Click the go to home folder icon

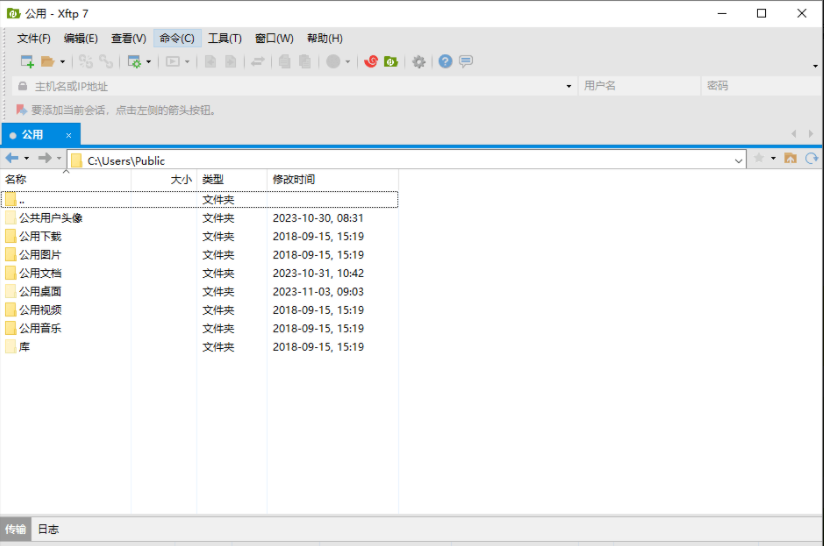click(791, 159)
